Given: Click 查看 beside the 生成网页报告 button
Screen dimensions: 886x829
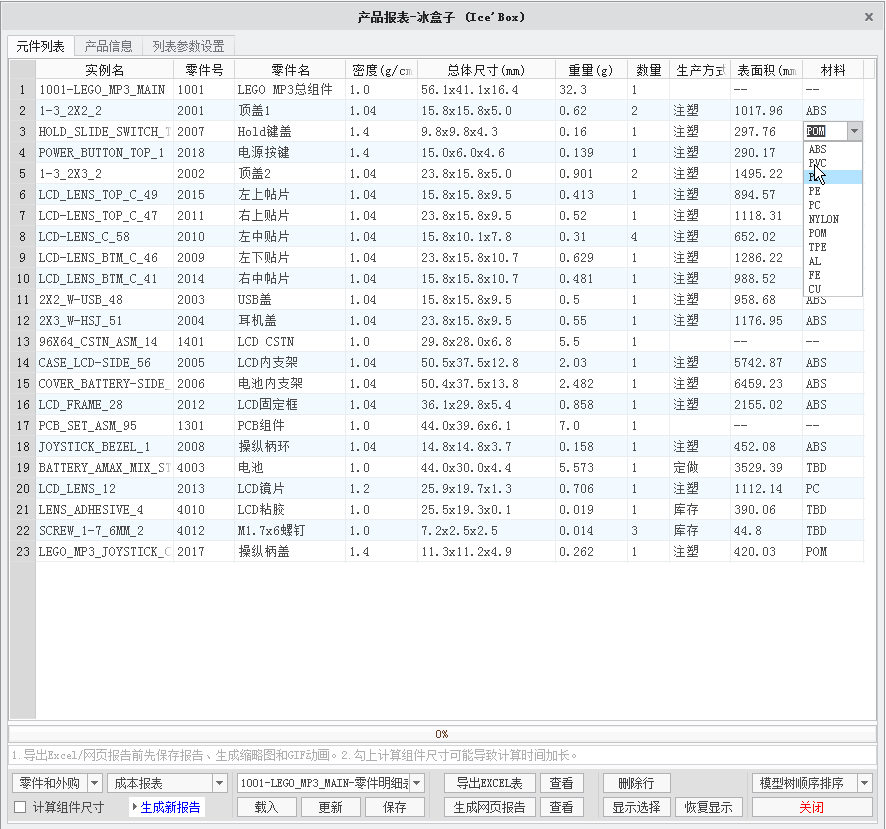Looking at the screenshot, I should pos(561,808).
